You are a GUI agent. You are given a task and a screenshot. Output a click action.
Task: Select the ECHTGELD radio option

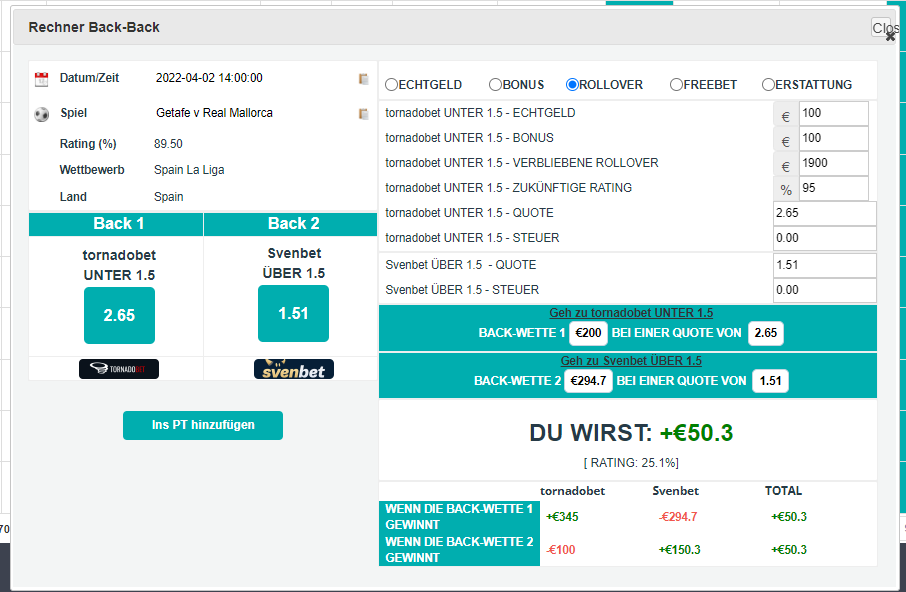(391, 85)
